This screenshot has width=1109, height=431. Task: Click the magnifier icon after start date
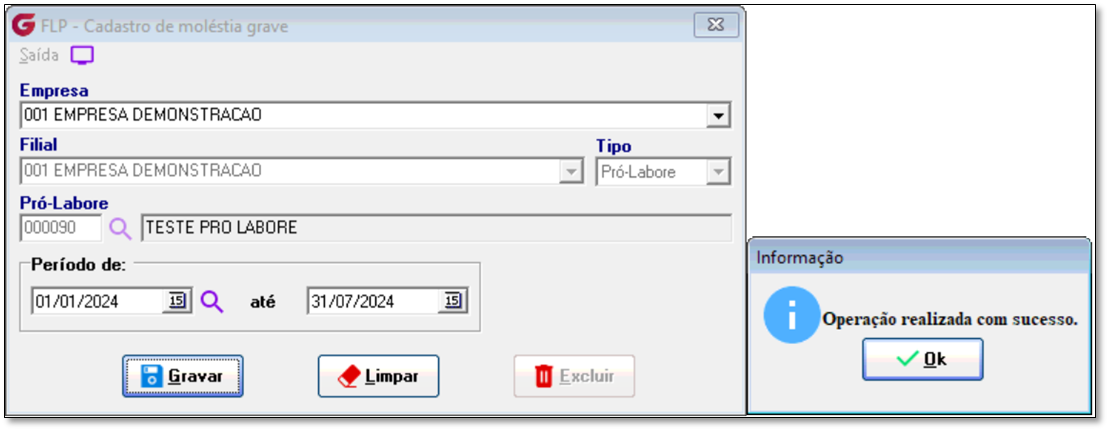(211, 301)
